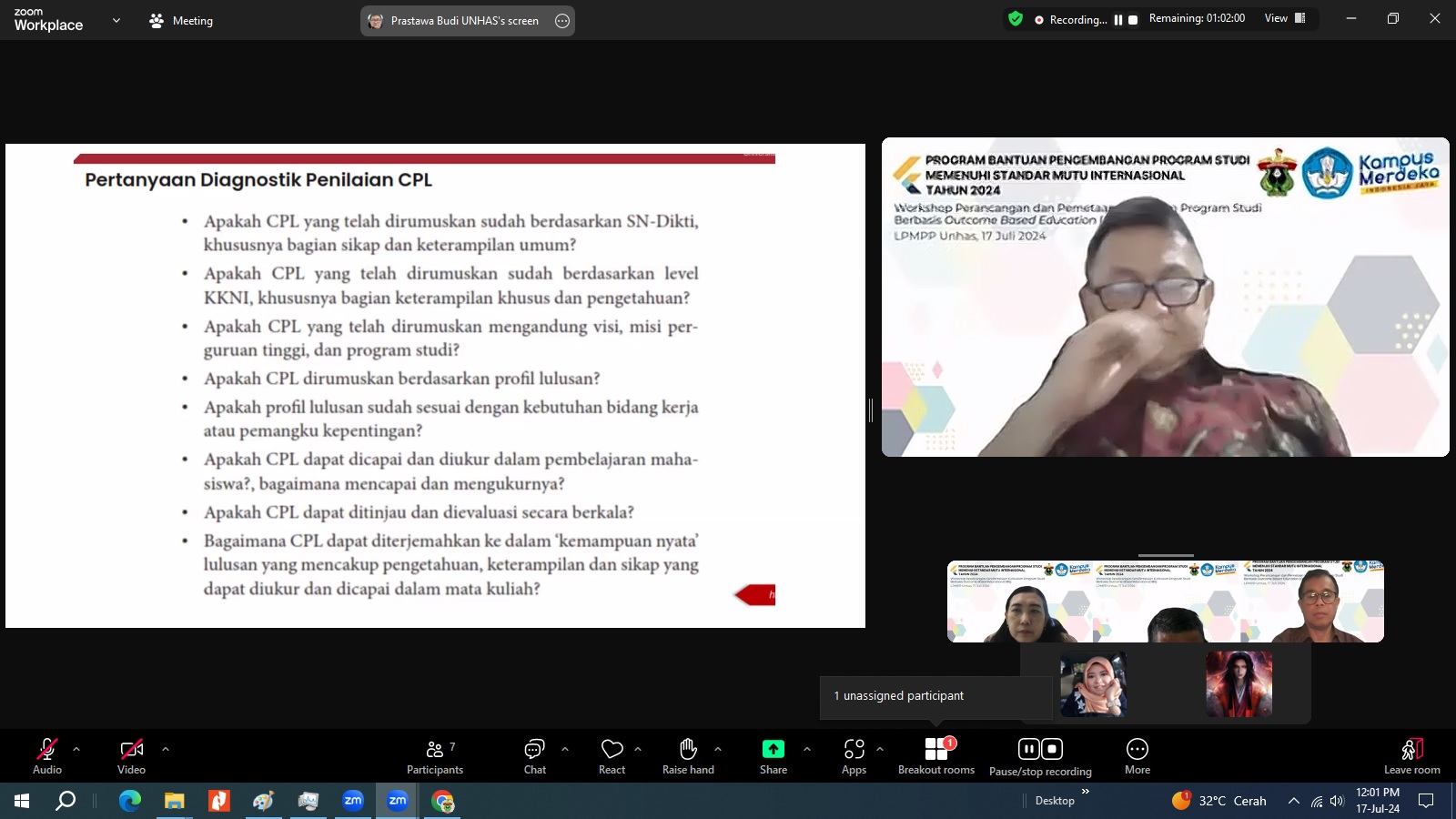Open Google Chrome from the taskbar

[443, 802]
